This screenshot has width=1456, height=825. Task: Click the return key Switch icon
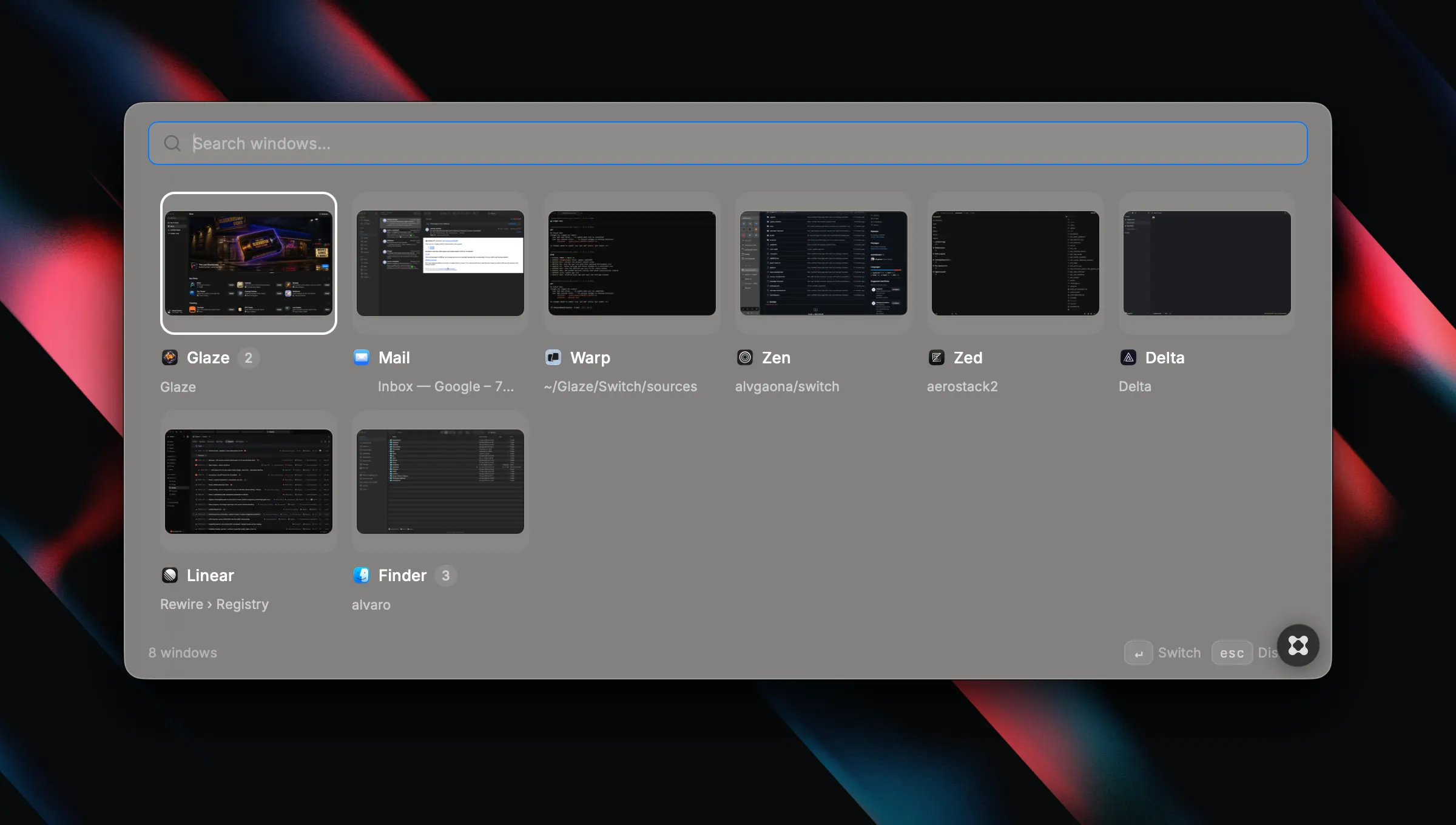point(1139,653)
